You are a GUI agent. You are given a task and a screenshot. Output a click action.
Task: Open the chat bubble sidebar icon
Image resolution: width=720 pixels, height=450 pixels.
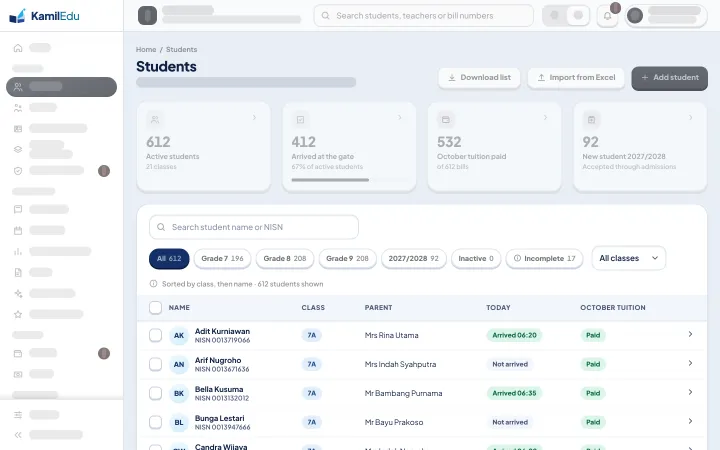(x=18, y=209)
